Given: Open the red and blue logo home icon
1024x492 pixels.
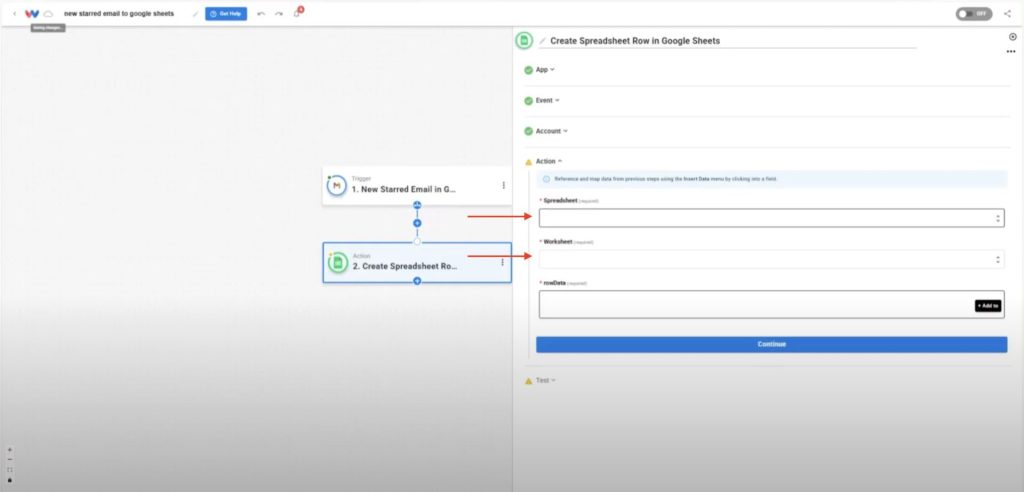Looking at the screenshot, I should click(31, 14).
